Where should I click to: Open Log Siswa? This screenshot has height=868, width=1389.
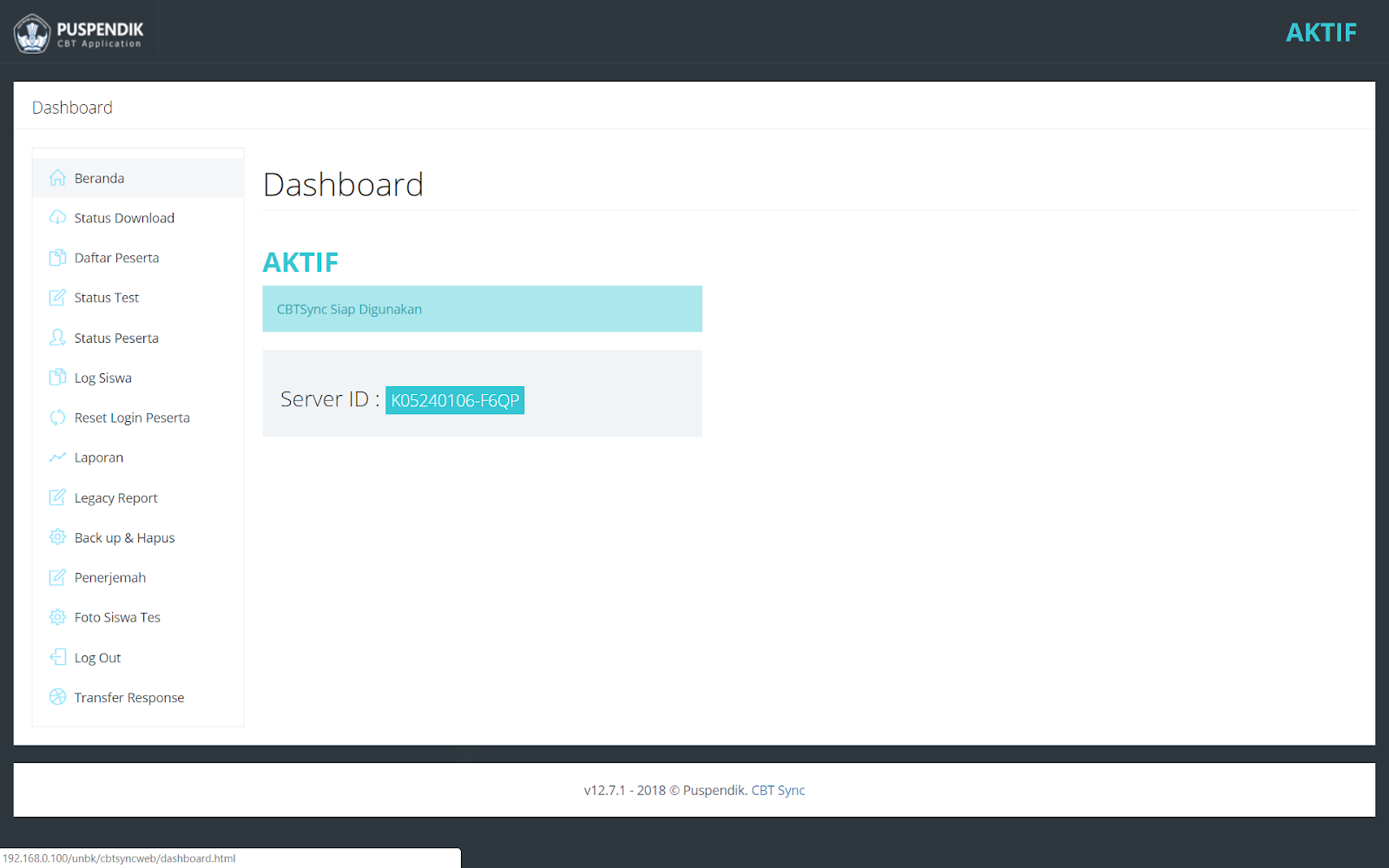[138, 378]
